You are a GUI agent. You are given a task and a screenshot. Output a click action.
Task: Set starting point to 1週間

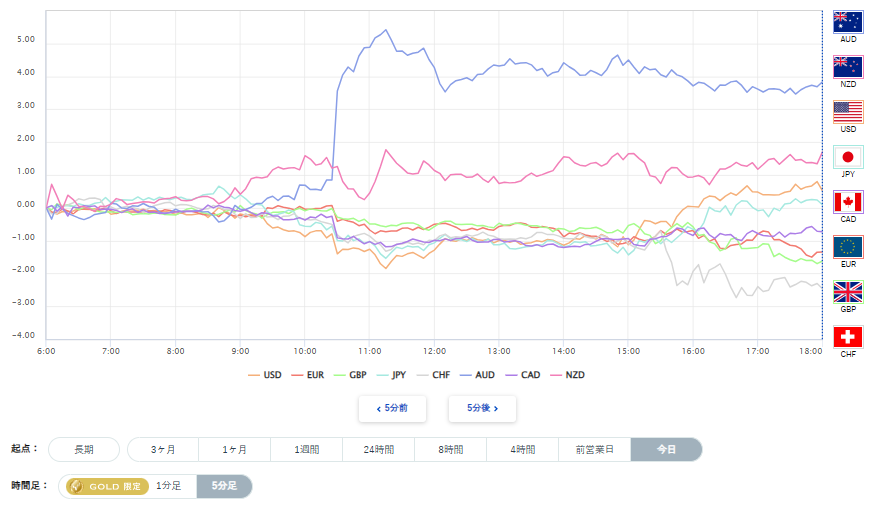(306, 450)
